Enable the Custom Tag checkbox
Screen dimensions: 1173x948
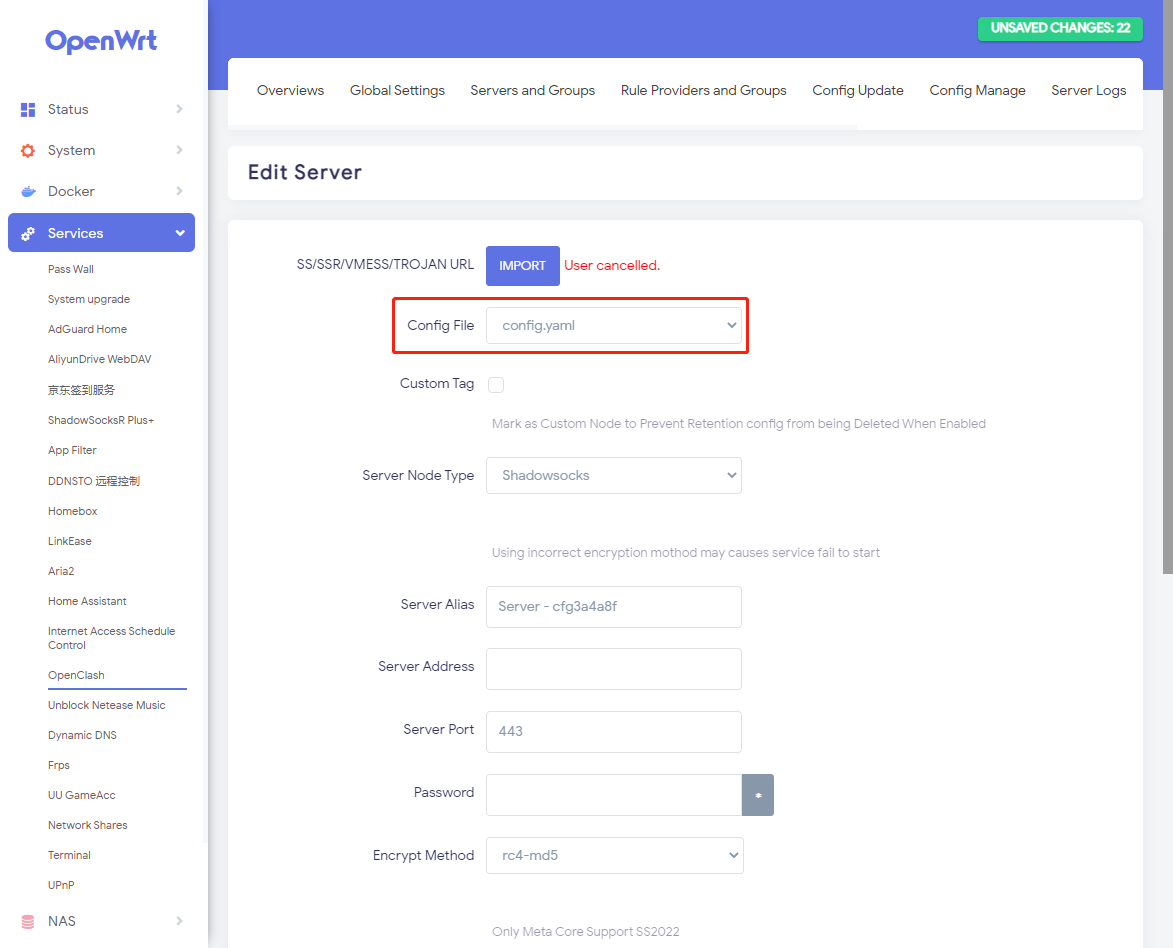pyautogui.click(x=496, y=385)
